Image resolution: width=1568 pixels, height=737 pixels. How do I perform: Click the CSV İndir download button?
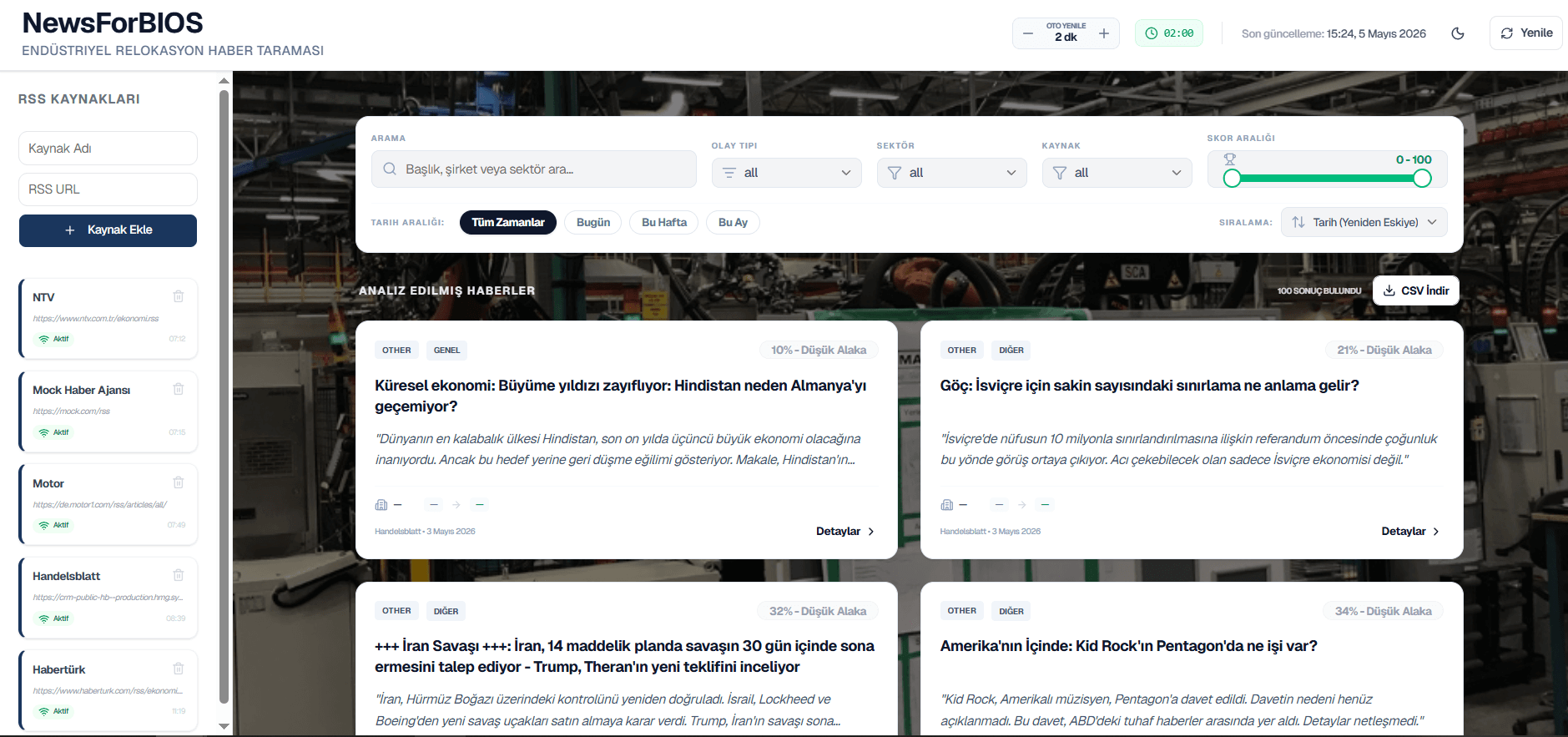pyautogui.click(x=1416, y=290)
